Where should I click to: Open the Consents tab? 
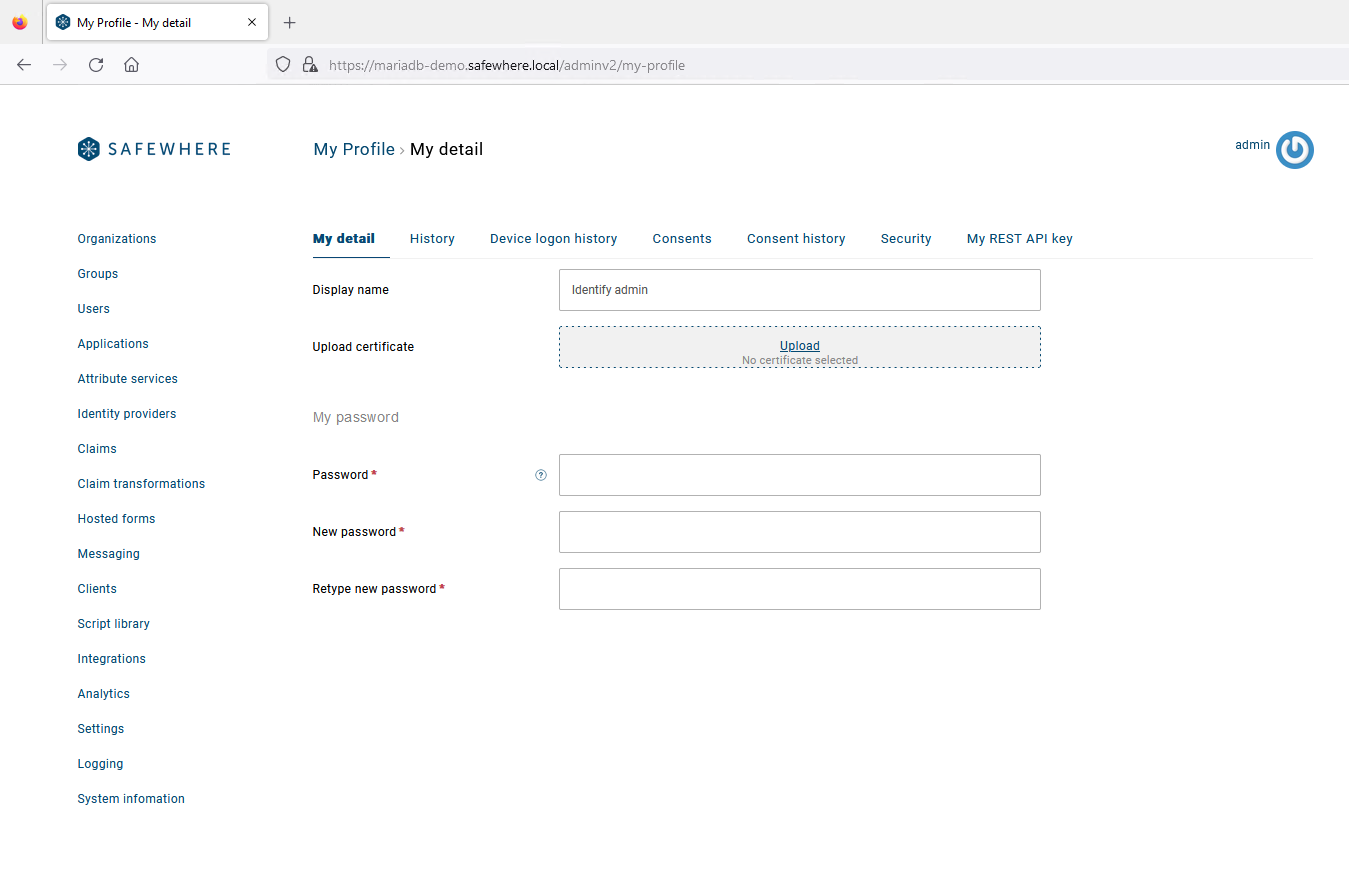[682, 239]
